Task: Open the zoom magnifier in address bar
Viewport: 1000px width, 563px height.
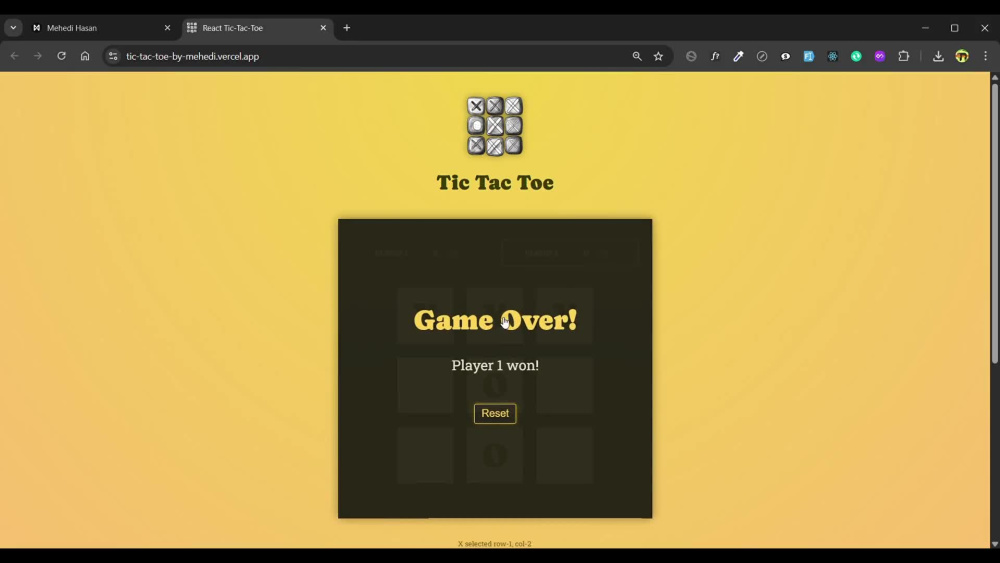Action: point(636,56)
